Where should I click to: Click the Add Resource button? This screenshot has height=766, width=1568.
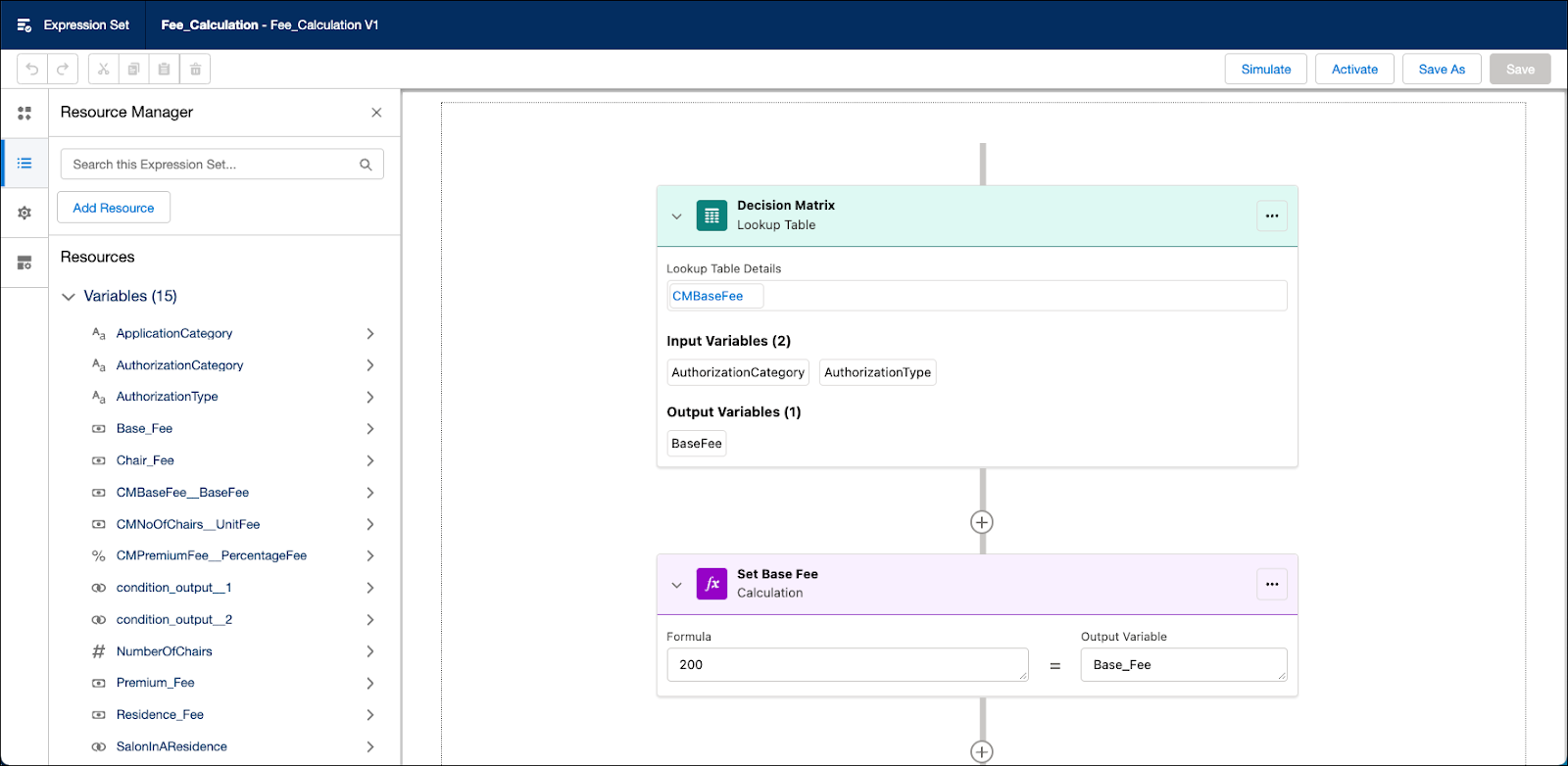click(114, 208)
